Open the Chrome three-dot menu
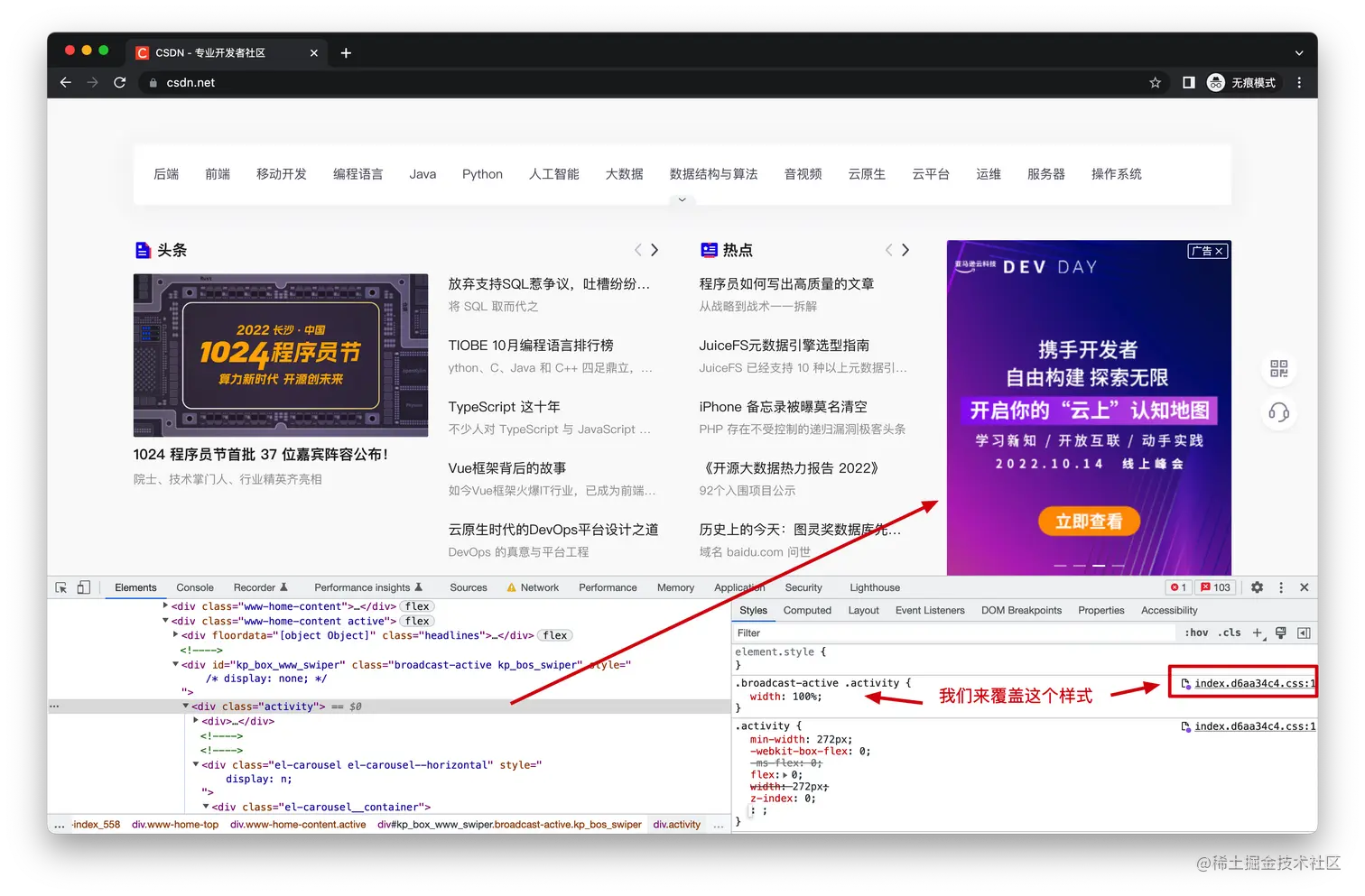The height and width of the screenshot is (896, 1365). click(1299, 82)
